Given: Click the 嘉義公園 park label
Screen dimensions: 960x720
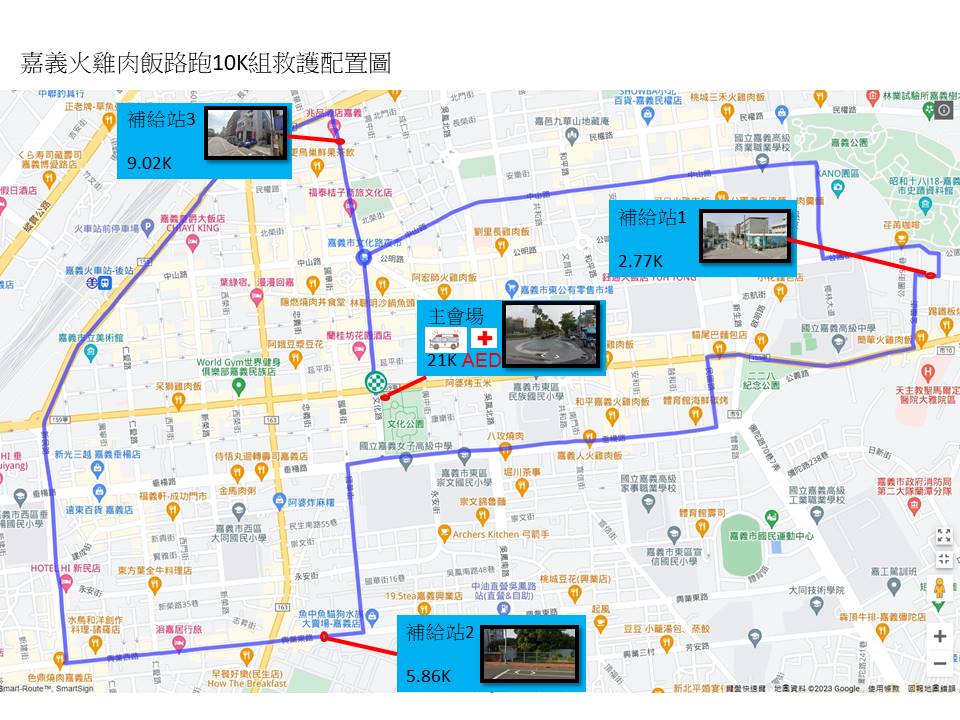Looking at the screenshot, I should tap(850, 143).
